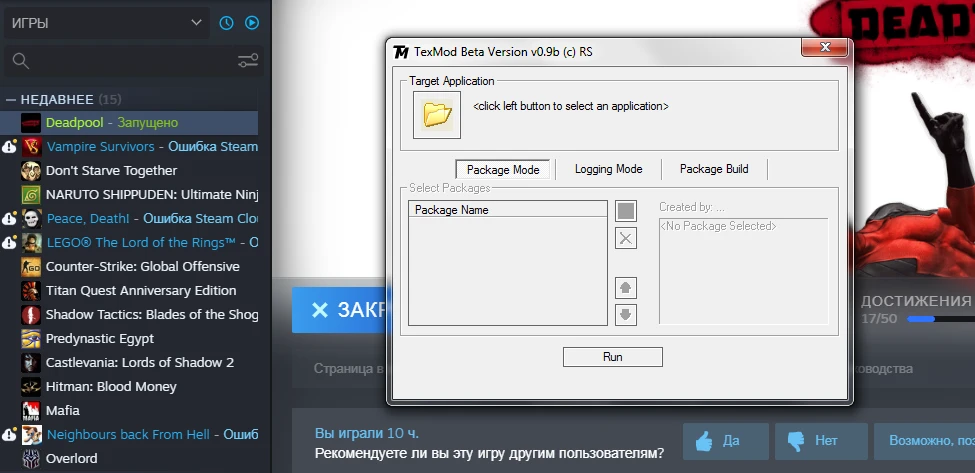This screenshot has width=975, height=473.
Task: Select Shadow Tactics: Blades of the Shogun
Action: 129,315
